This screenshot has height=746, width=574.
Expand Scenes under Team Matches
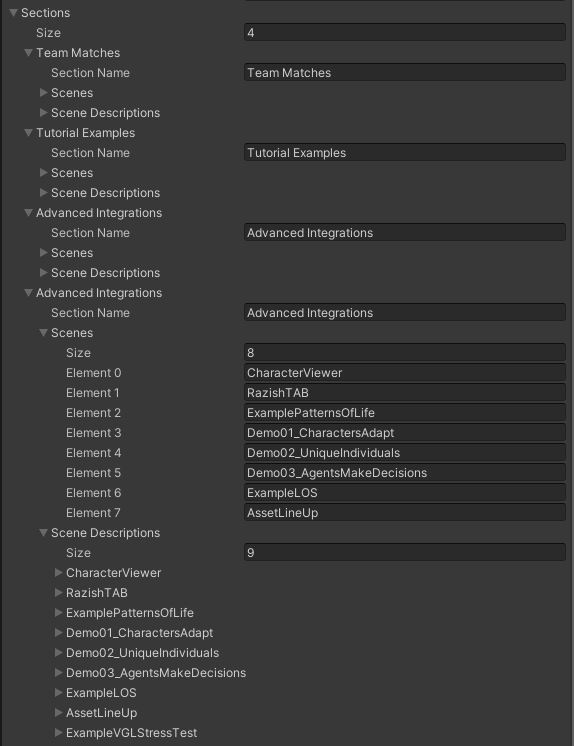pyautogui.click(x=43, y=93)
